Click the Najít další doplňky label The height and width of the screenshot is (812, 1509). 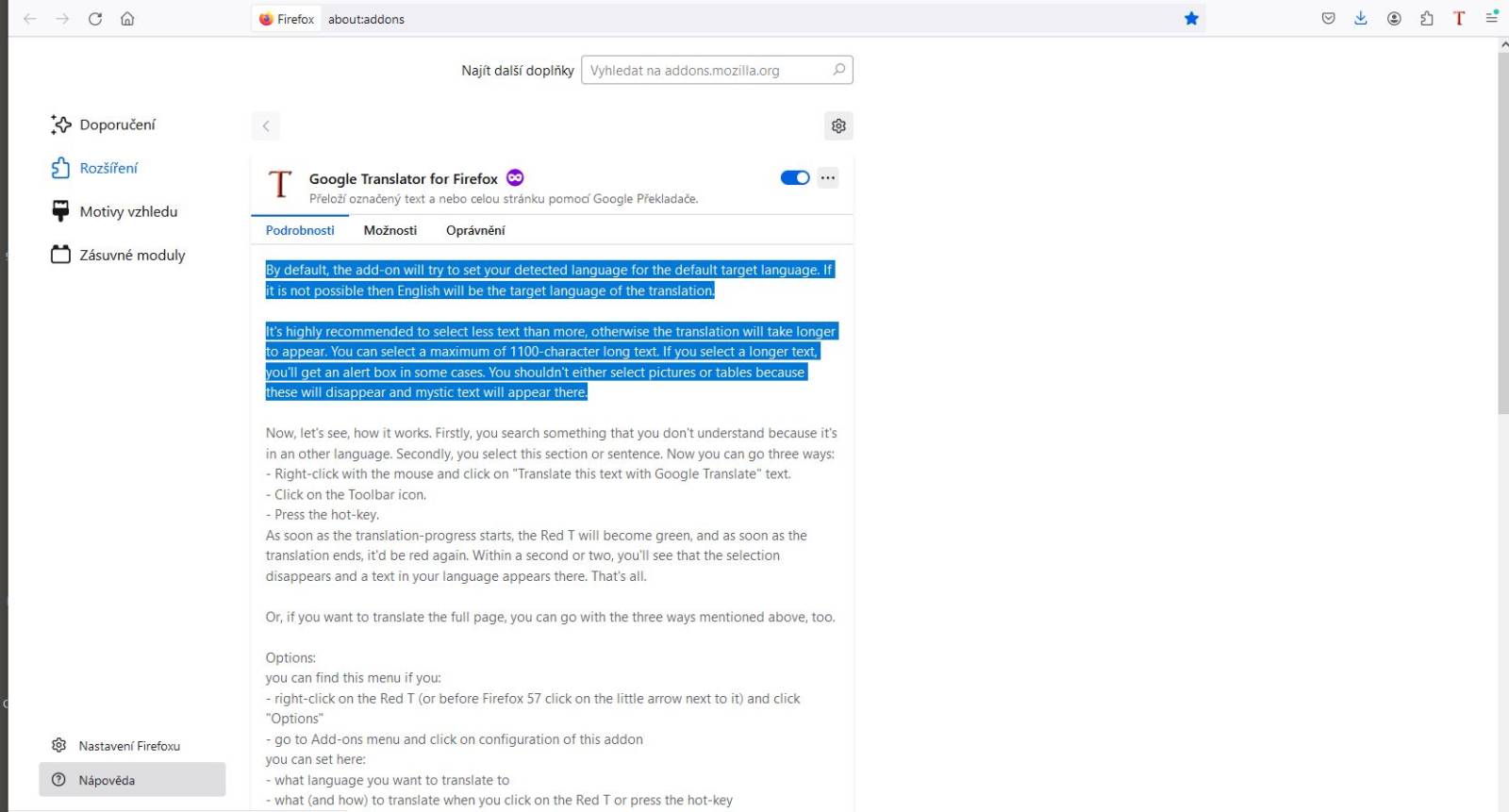tap(517, 70)
